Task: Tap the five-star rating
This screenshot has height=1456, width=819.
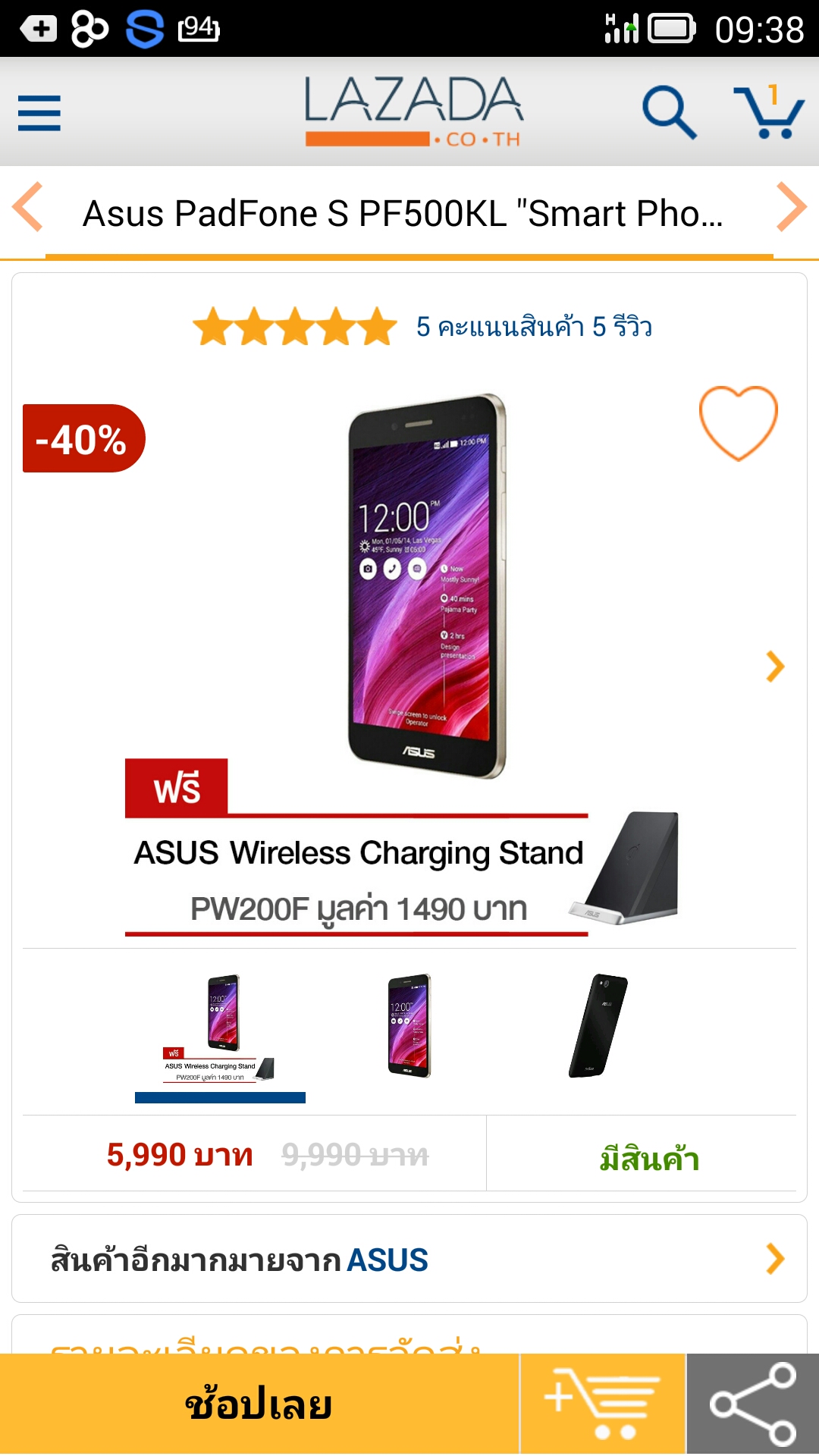Action: tap(295, 327)
